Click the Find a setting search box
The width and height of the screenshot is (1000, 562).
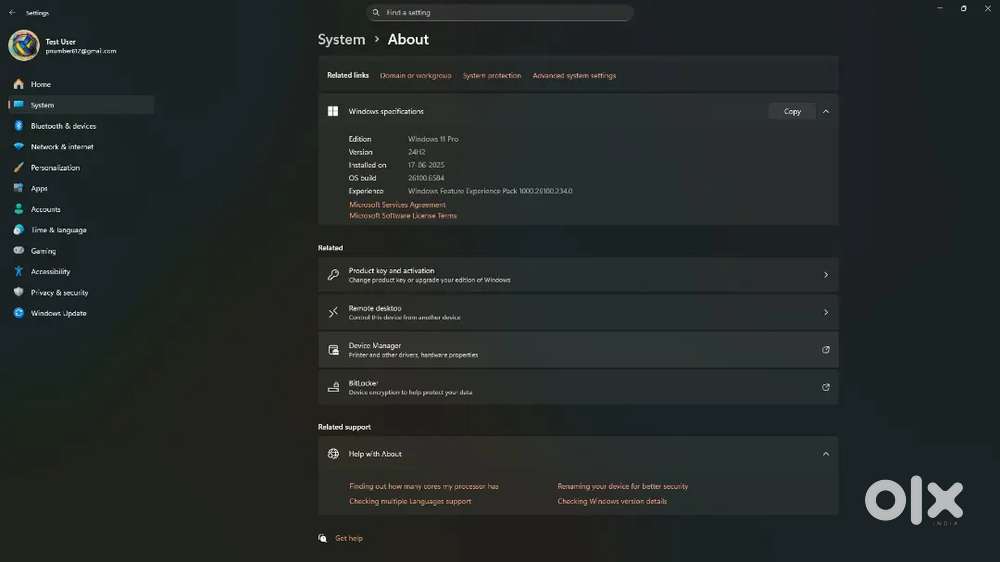(x=500, y=13)
